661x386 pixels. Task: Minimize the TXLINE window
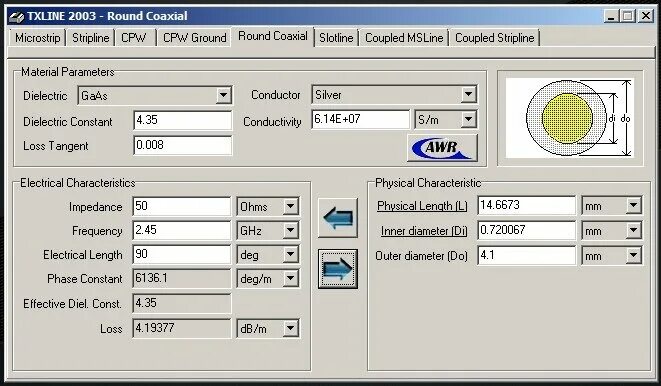[610, 16]
